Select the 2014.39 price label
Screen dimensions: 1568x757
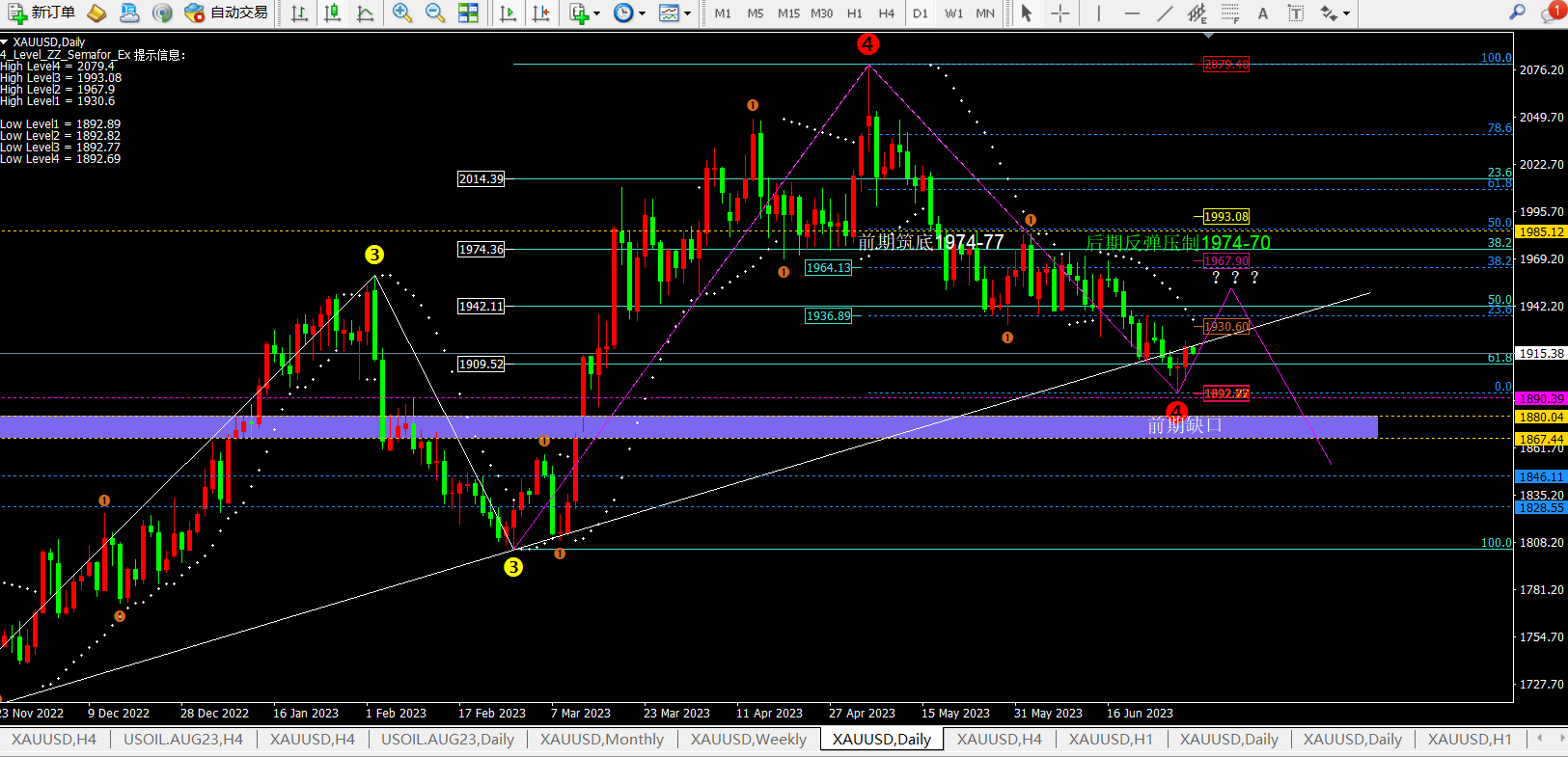pos(481,178)
